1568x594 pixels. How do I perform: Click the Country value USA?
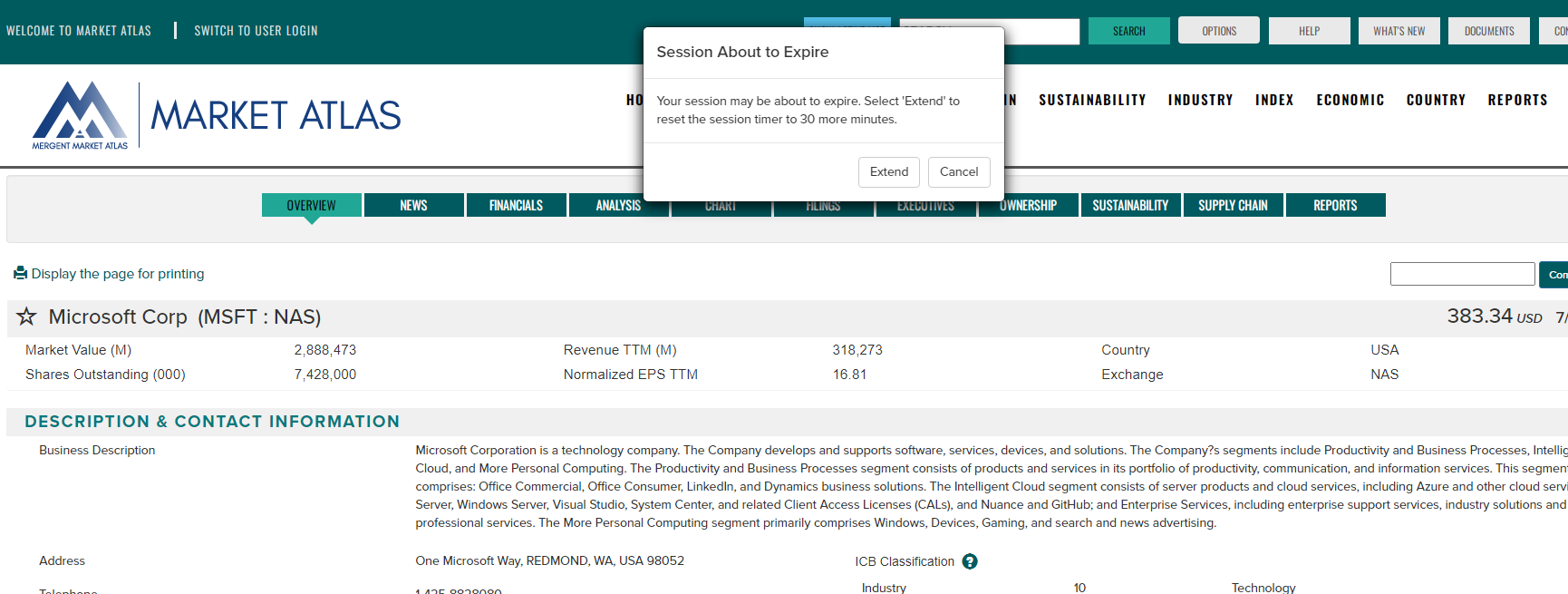[1384, 350]
